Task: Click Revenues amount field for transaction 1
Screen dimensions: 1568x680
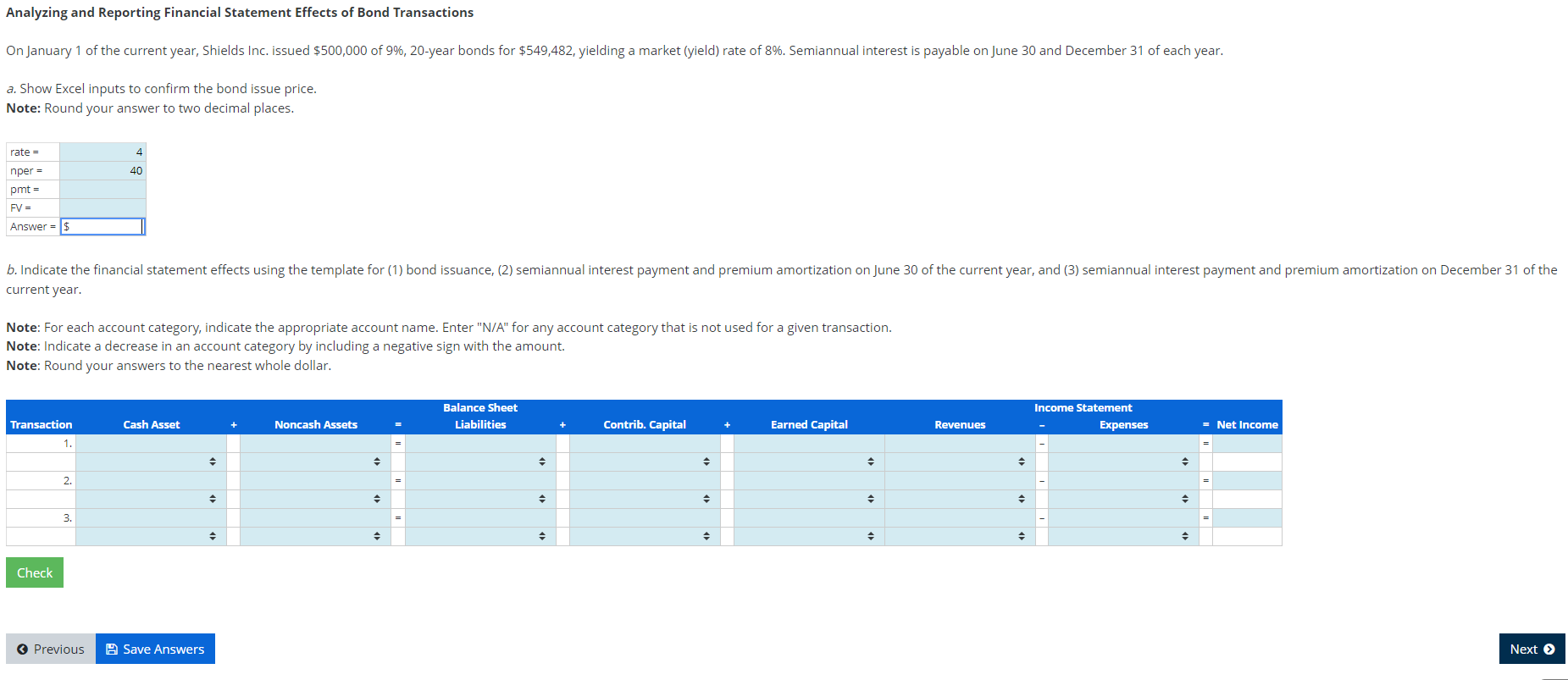Action: pyautogui.click(x=960, y=443)
